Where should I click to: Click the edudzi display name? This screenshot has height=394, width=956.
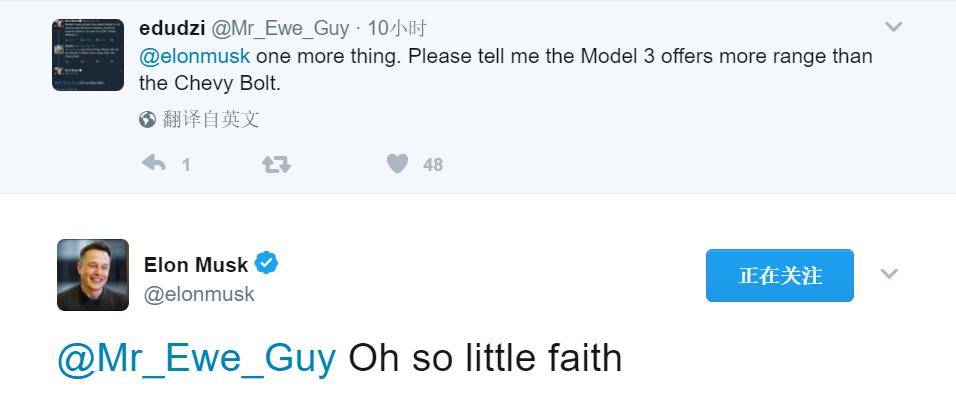pyautogui.click(x=172, y=28)
